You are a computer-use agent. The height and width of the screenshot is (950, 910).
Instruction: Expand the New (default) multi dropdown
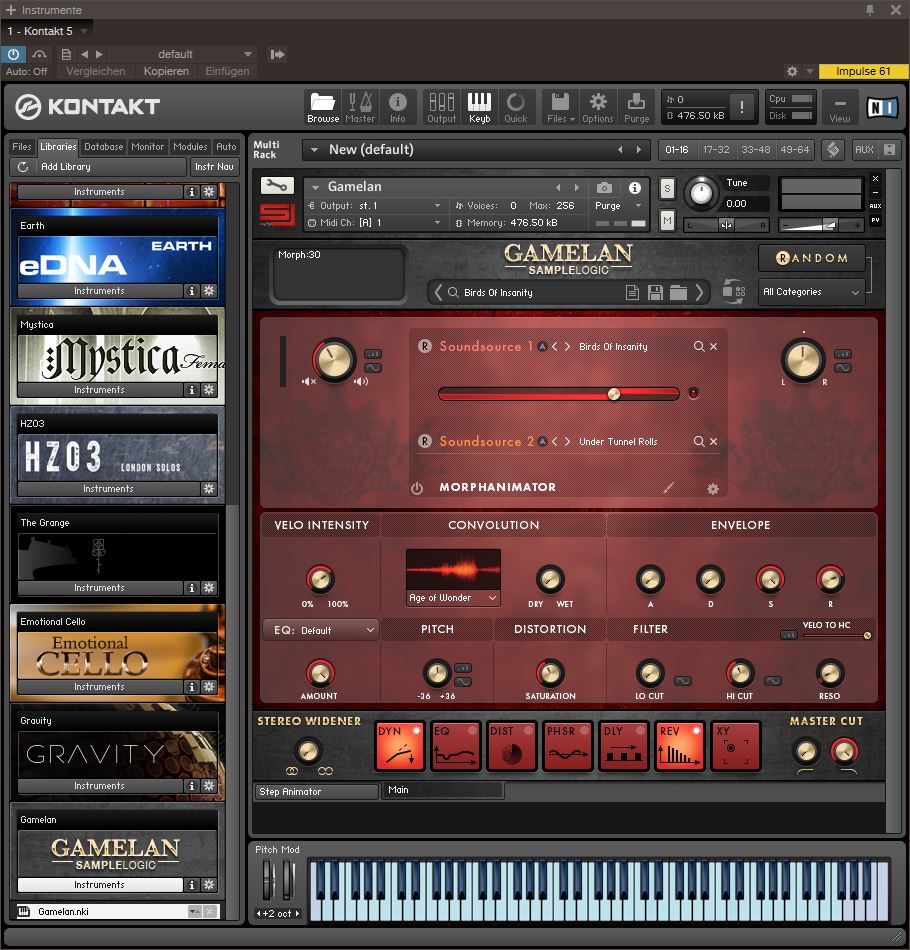314,150
